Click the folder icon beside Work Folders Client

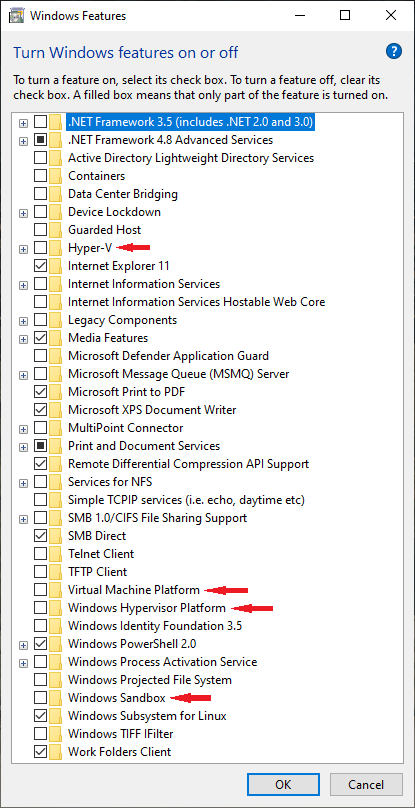point(56,752)
